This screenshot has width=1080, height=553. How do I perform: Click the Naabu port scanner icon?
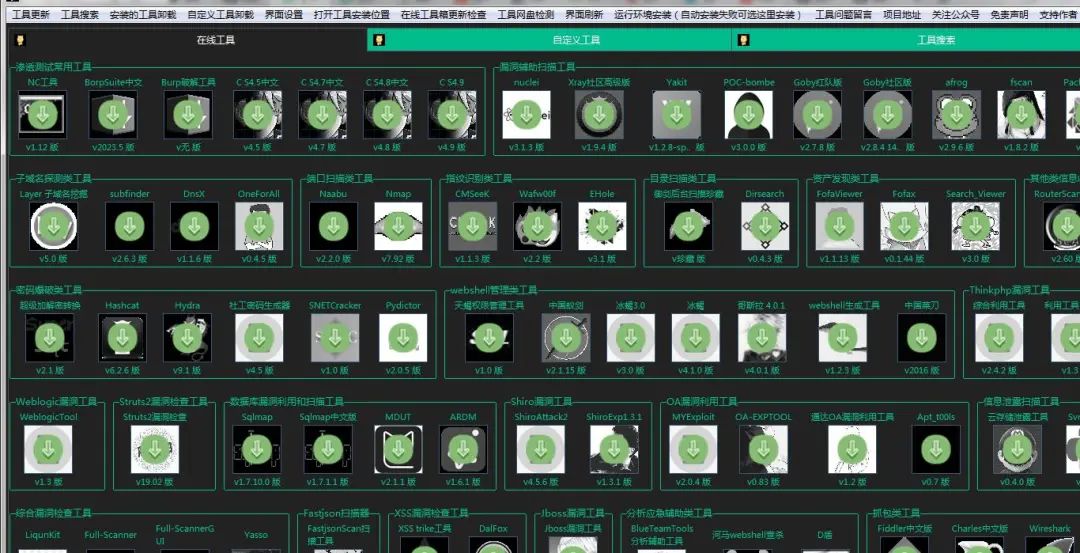[x=333, y=226]
